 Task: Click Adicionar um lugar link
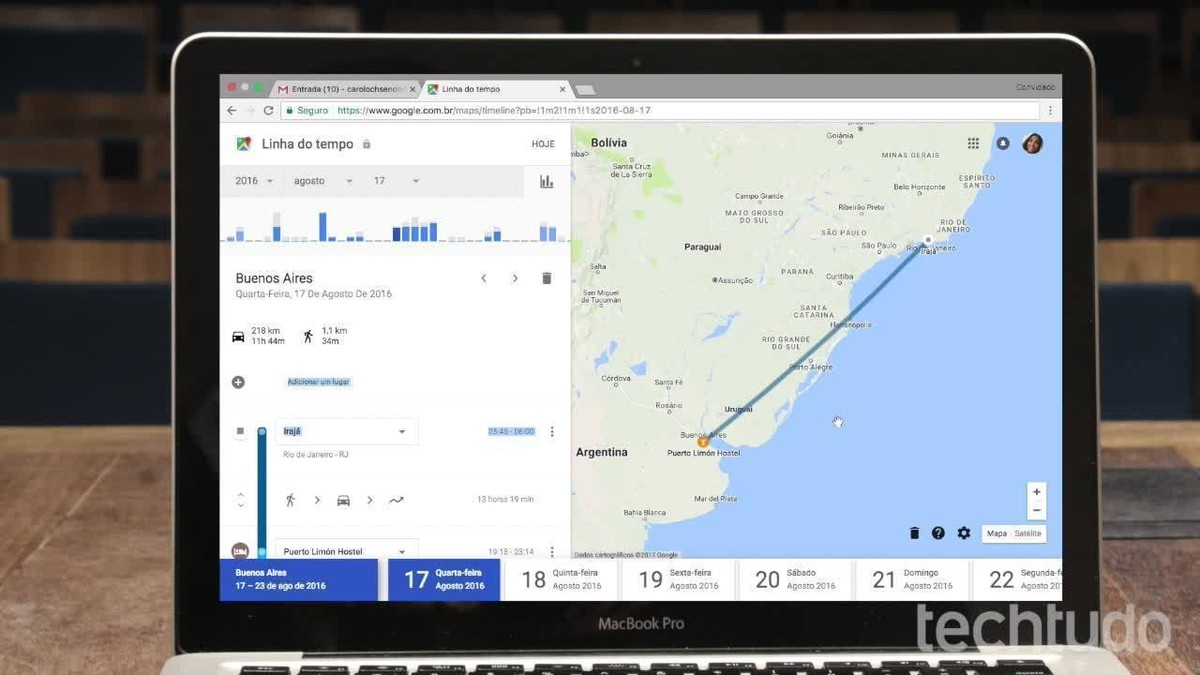pyautogui.click(x=319, y=382)
